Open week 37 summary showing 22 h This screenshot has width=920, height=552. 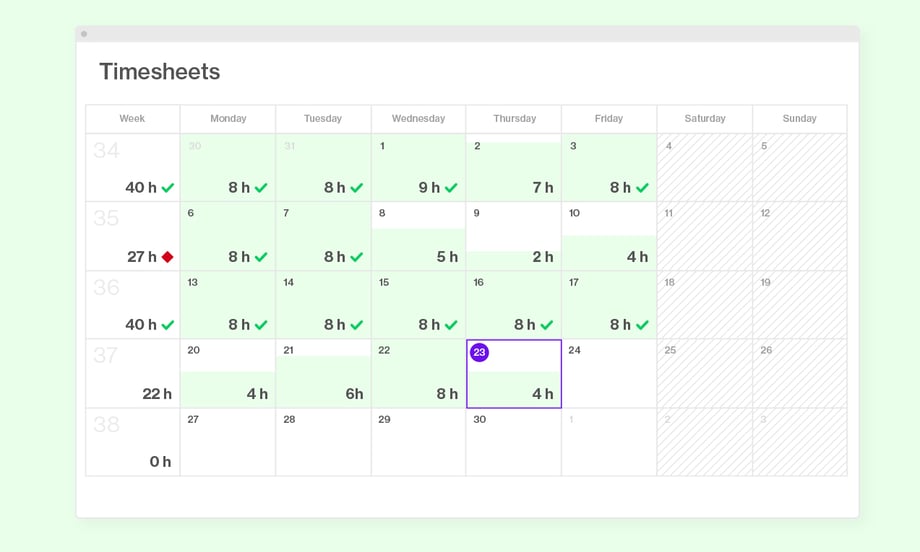point(133,374)
